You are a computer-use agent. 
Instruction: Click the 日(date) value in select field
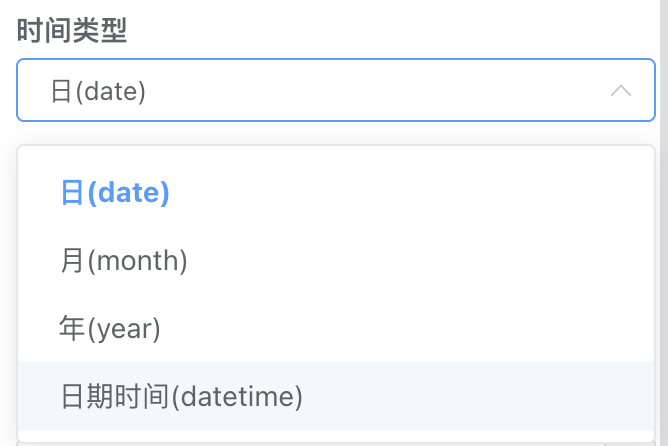coord(98,91)
